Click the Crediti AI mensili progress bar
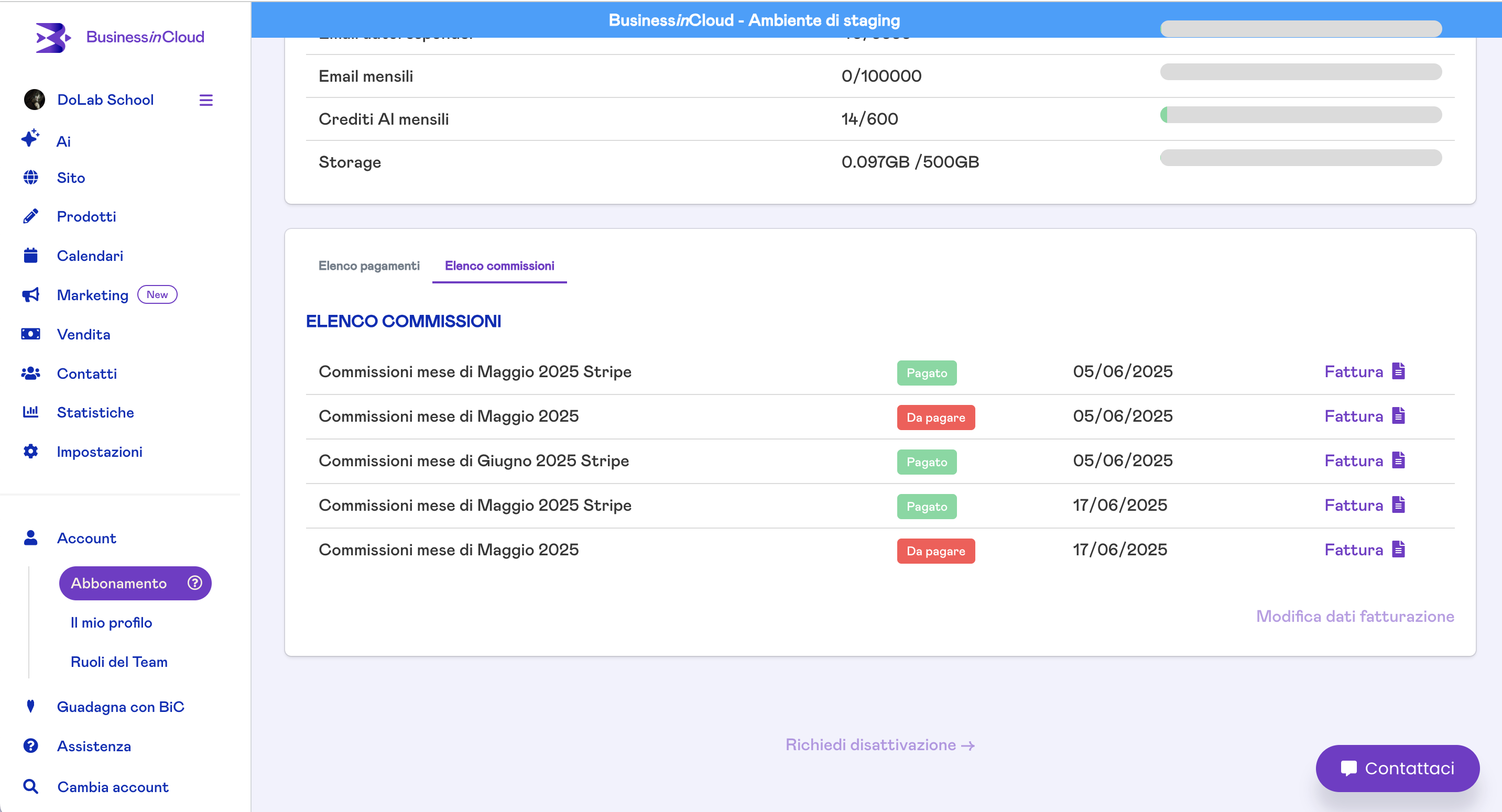Viewport: 1502px width, 812px height. coord(1300,115)
